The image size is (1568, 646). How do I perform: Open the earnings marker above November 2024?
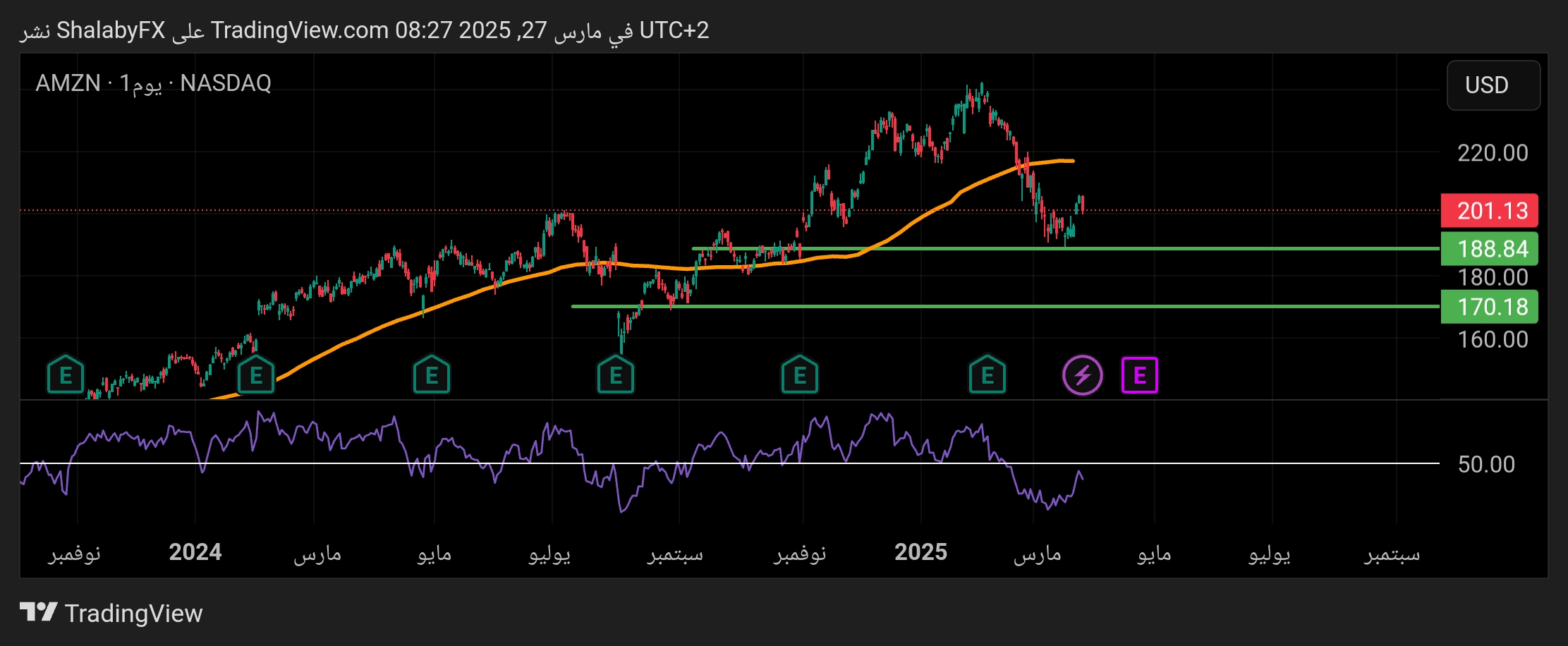click(x=800, y=375)
